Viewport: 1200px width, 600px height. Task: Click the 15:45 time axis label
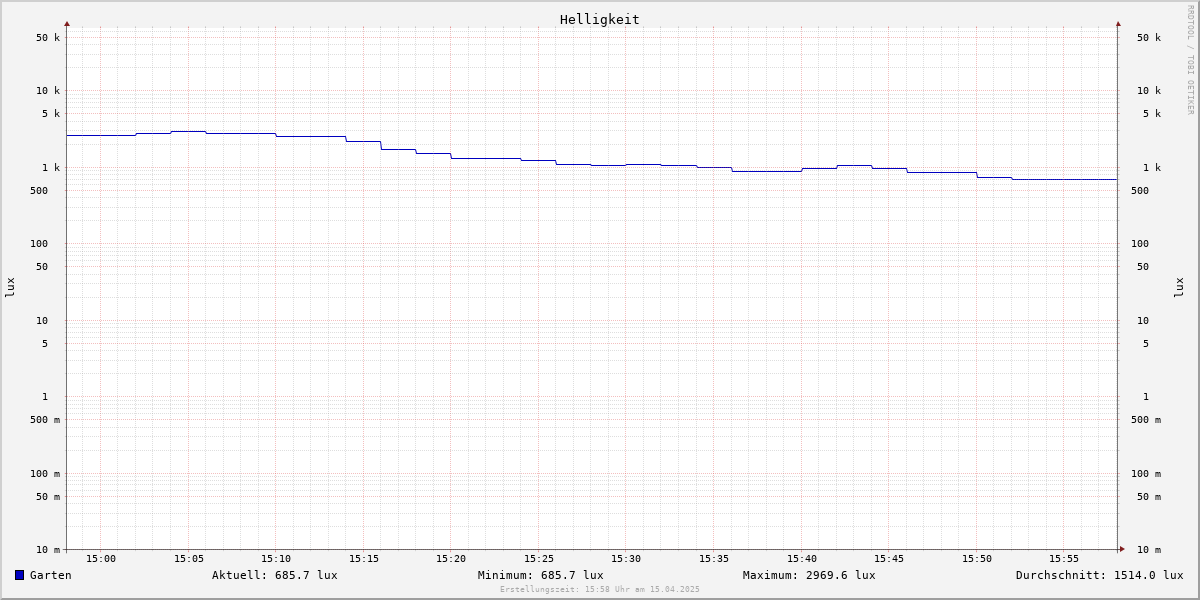point(889,558)
